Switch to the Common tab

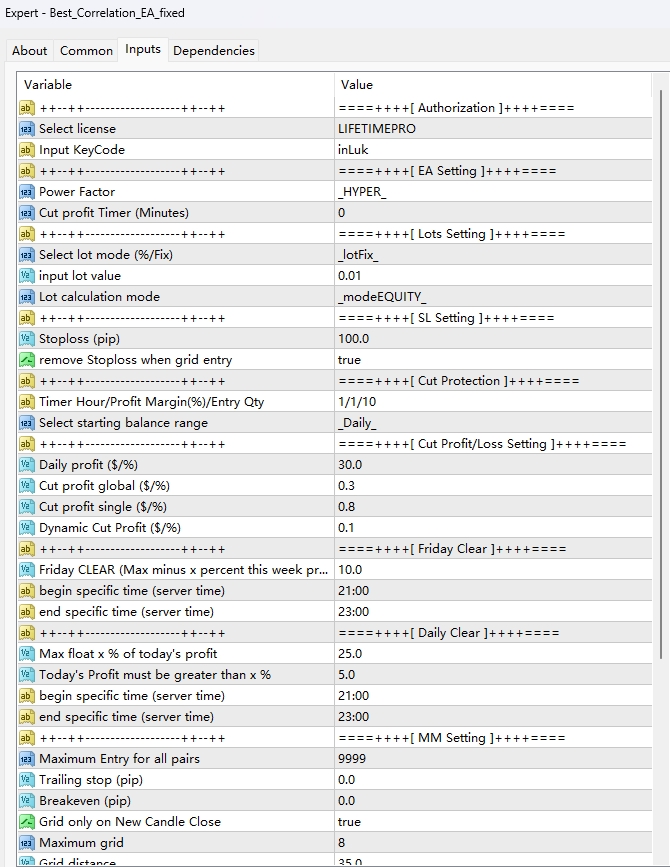coord(86,50)
